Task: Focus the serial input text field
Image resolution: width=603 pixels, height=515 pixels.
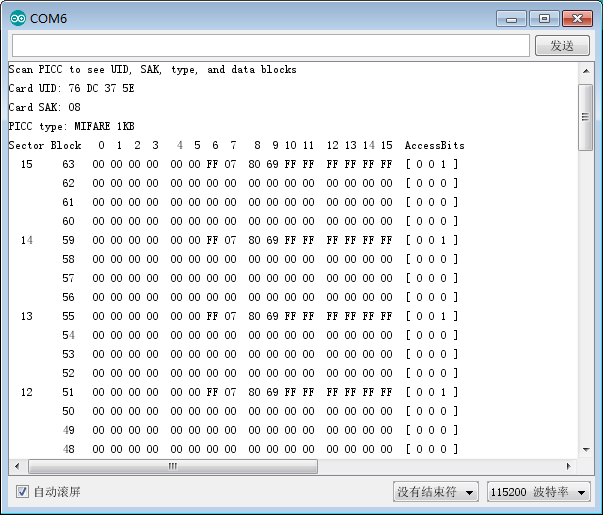Action: 271,45
